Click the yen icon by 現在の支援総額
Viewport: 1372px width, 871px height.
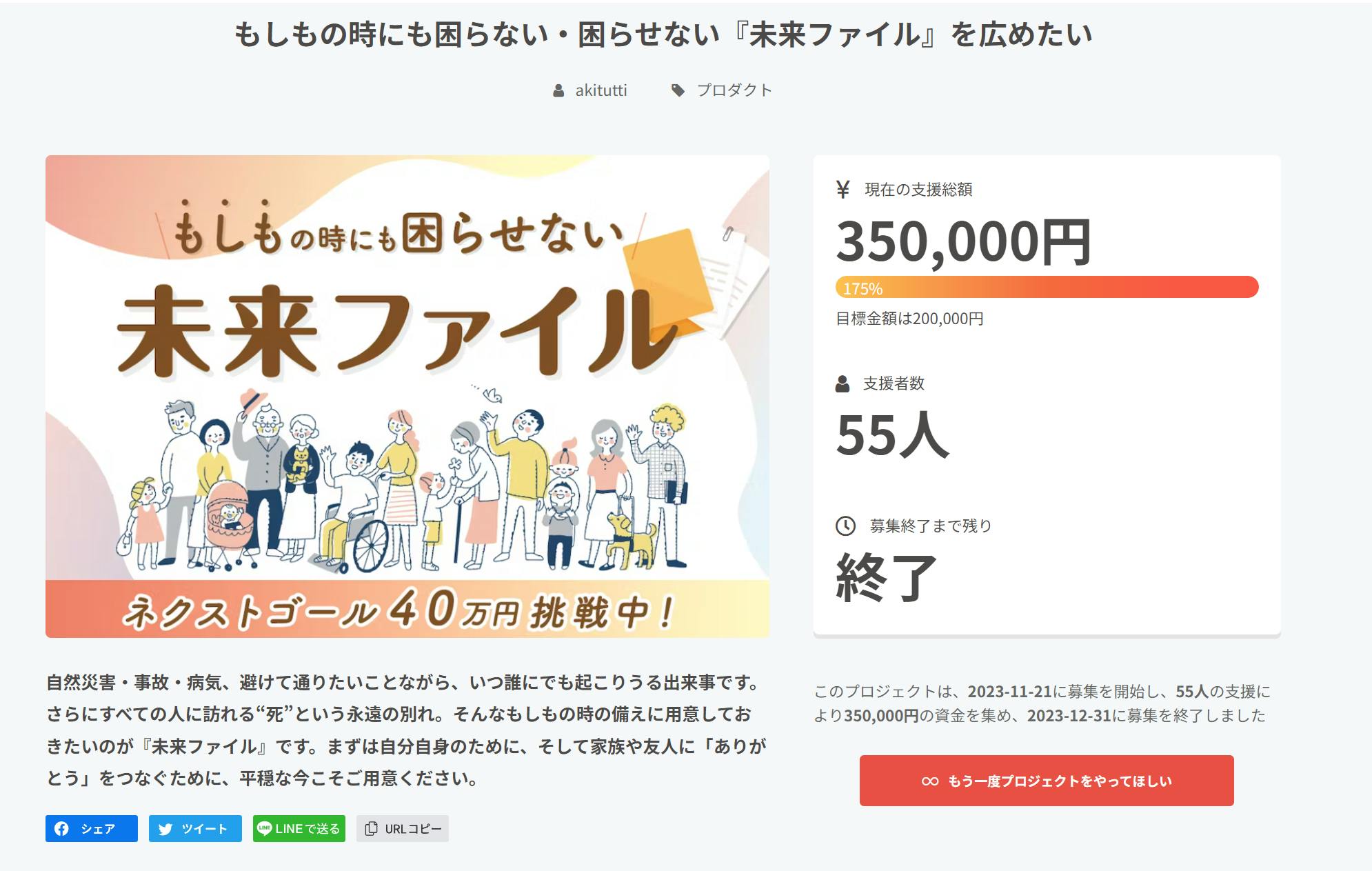(x=843, y=189)
